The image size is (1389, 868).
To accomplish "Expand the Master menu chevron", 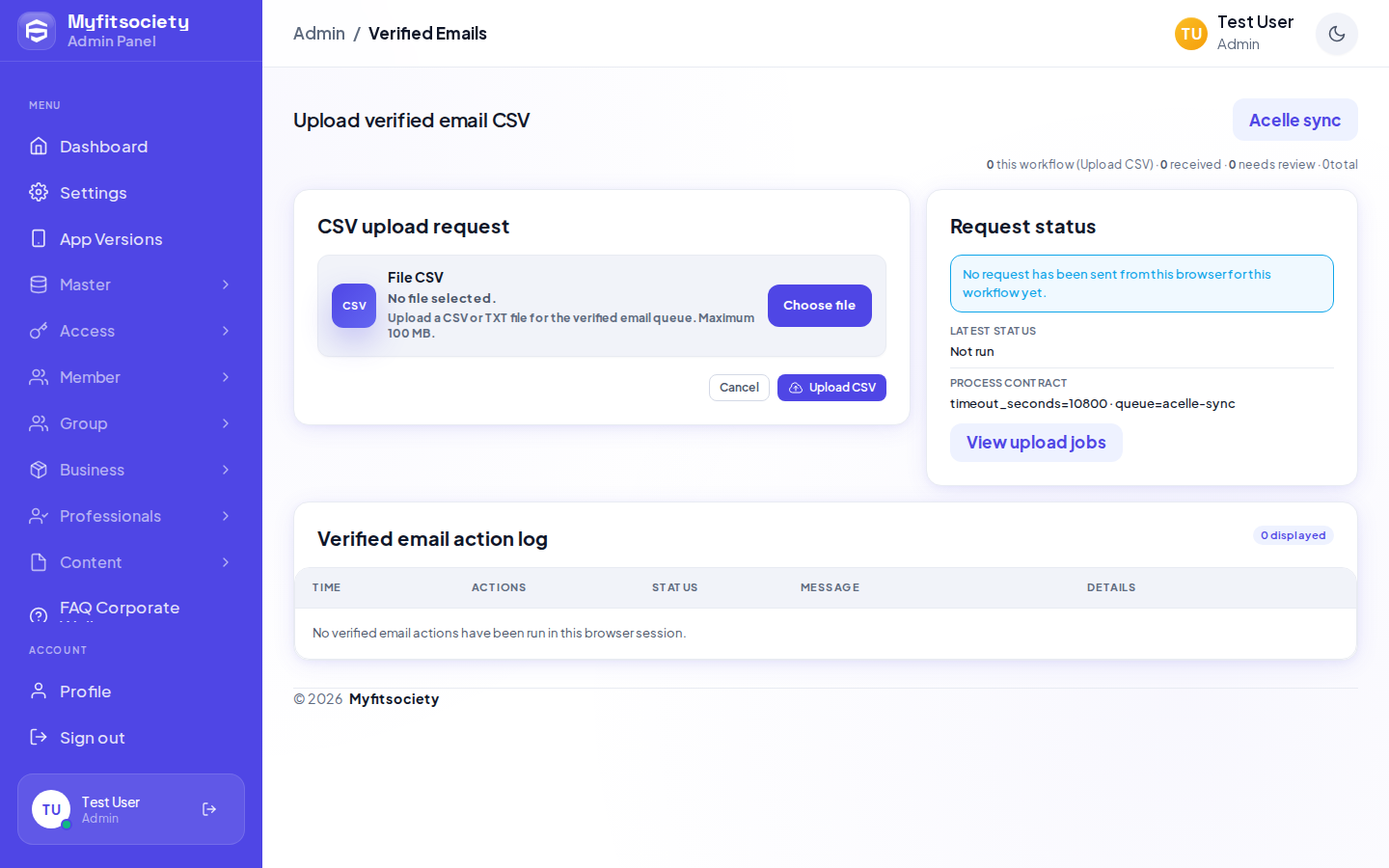I will tap(226, 285).
